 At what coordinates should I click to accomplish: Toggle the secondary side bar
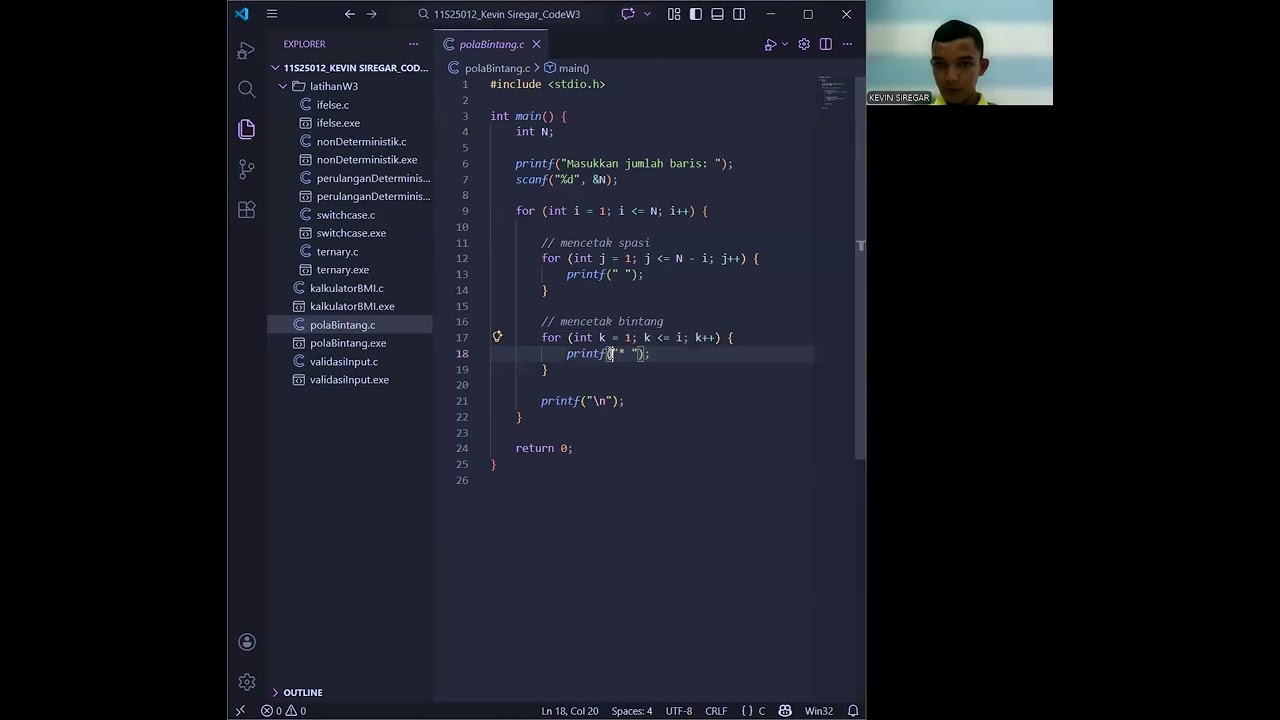point(739,14)
